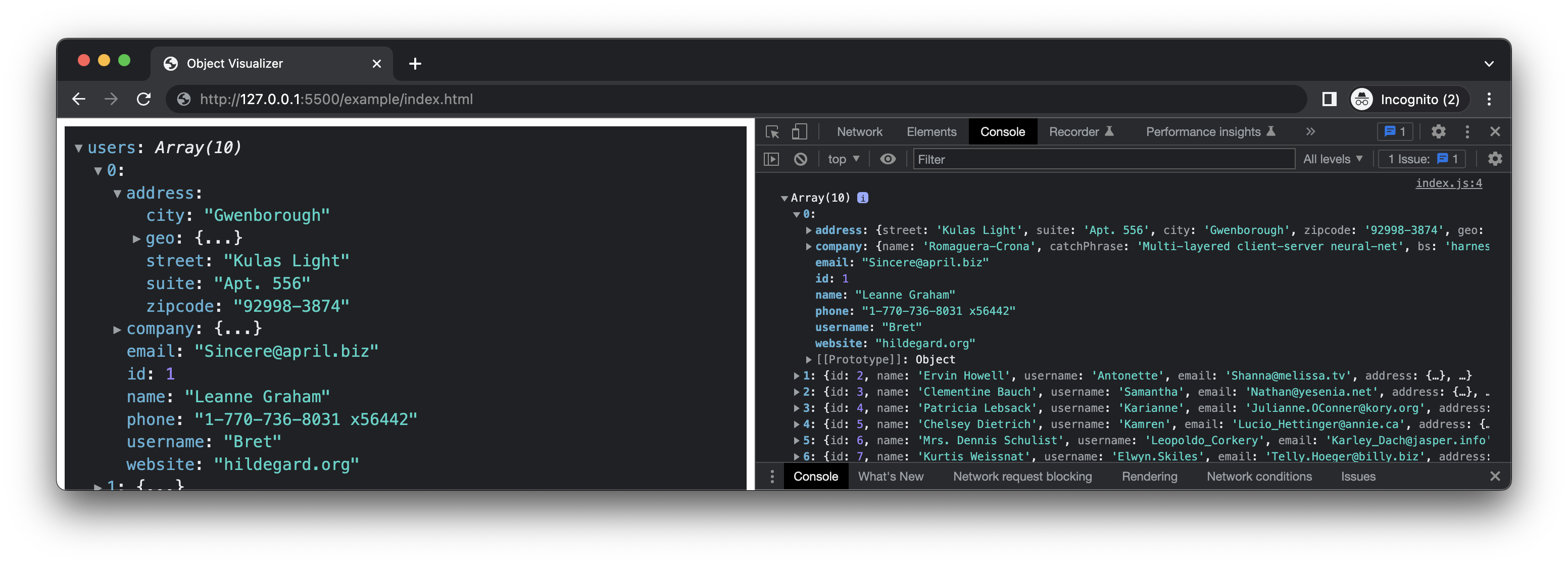Expand the geo object in visualizer
Screen dimensions: 1568x565
[137, 239]
